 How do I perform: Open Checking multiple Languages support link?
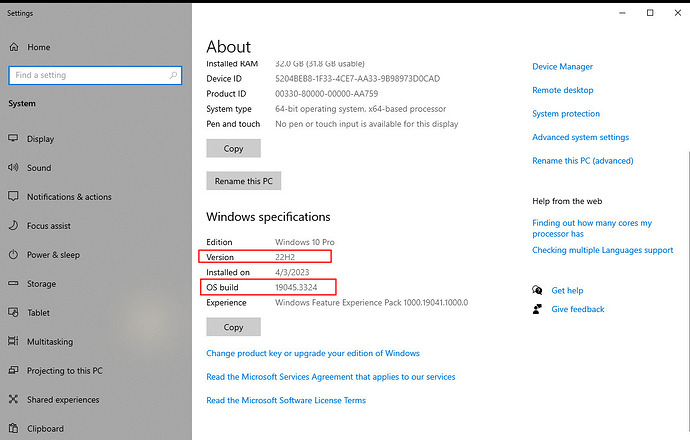pos(602,250)
